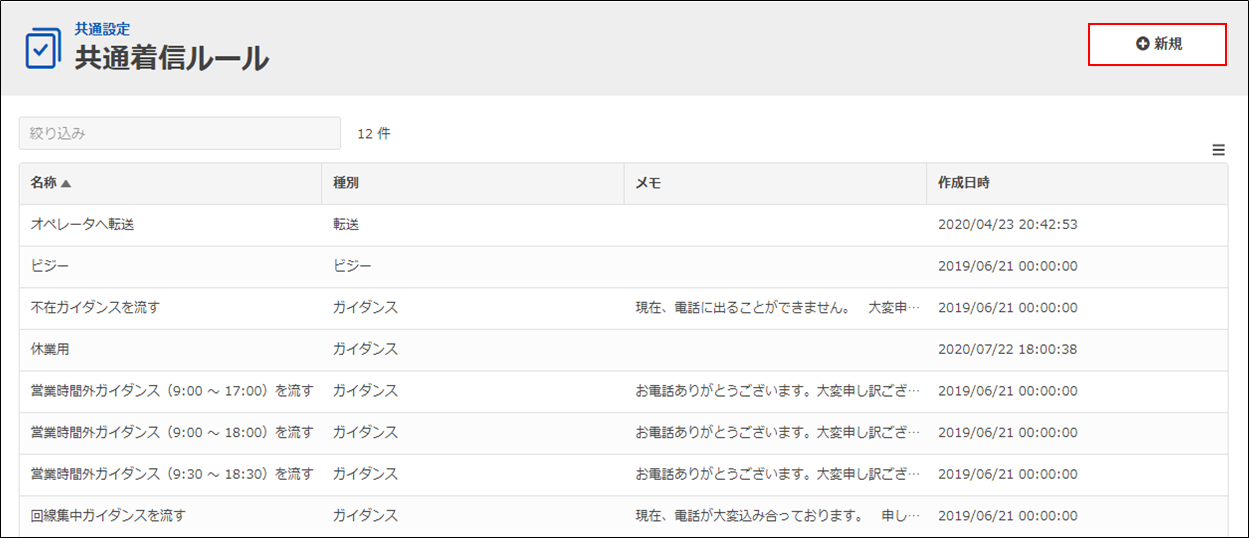
Task: Open 営業時間外ガイダンス (9:00 ～ 18:00) rule
Action: 172,432
